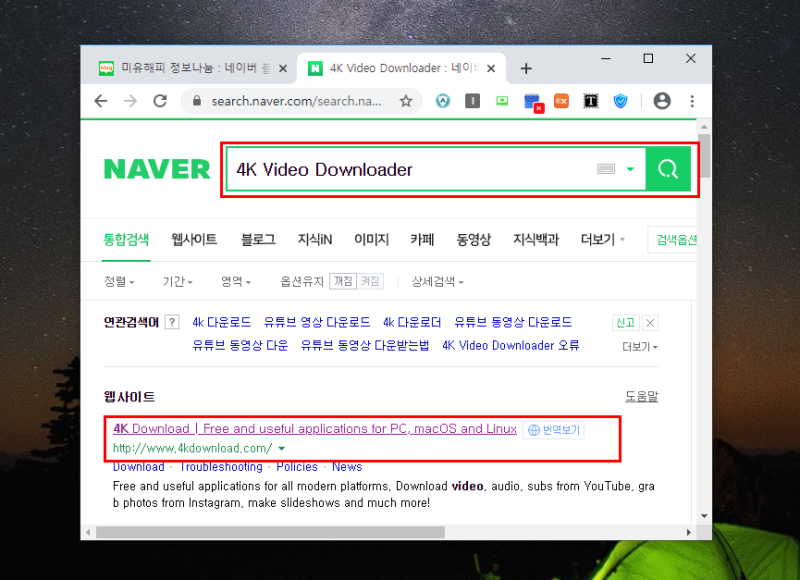Open the 연관검색어 question mark help
This screenshot has width=800, height=580.
pyautogui.click(x=172, y=322)
